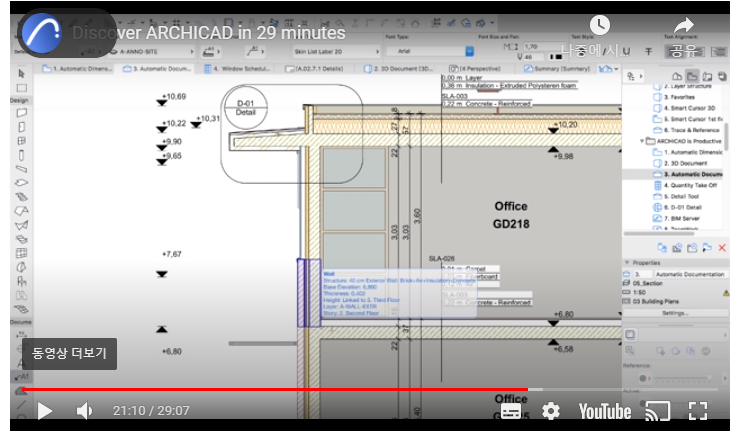Open the A-ANNO-SITE layer dropdown
This screenshot has height=433, width=733.
point(151,51)
